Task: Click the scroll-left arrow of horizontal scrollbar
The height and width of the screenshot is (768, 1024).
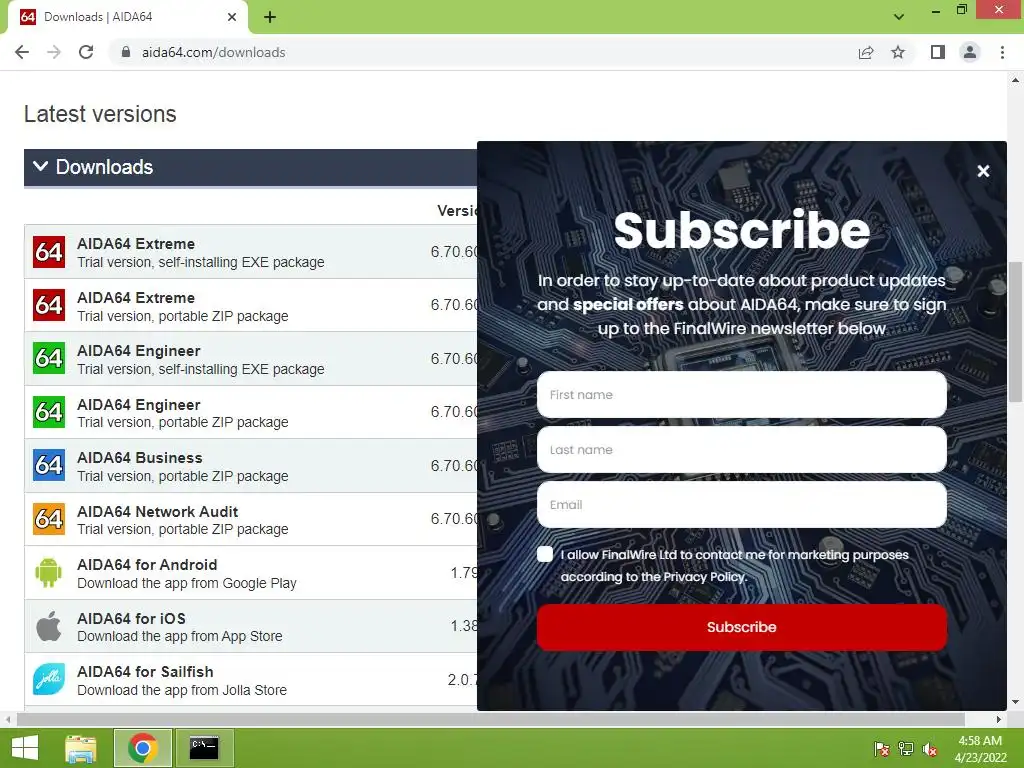Action: [8, 720]
